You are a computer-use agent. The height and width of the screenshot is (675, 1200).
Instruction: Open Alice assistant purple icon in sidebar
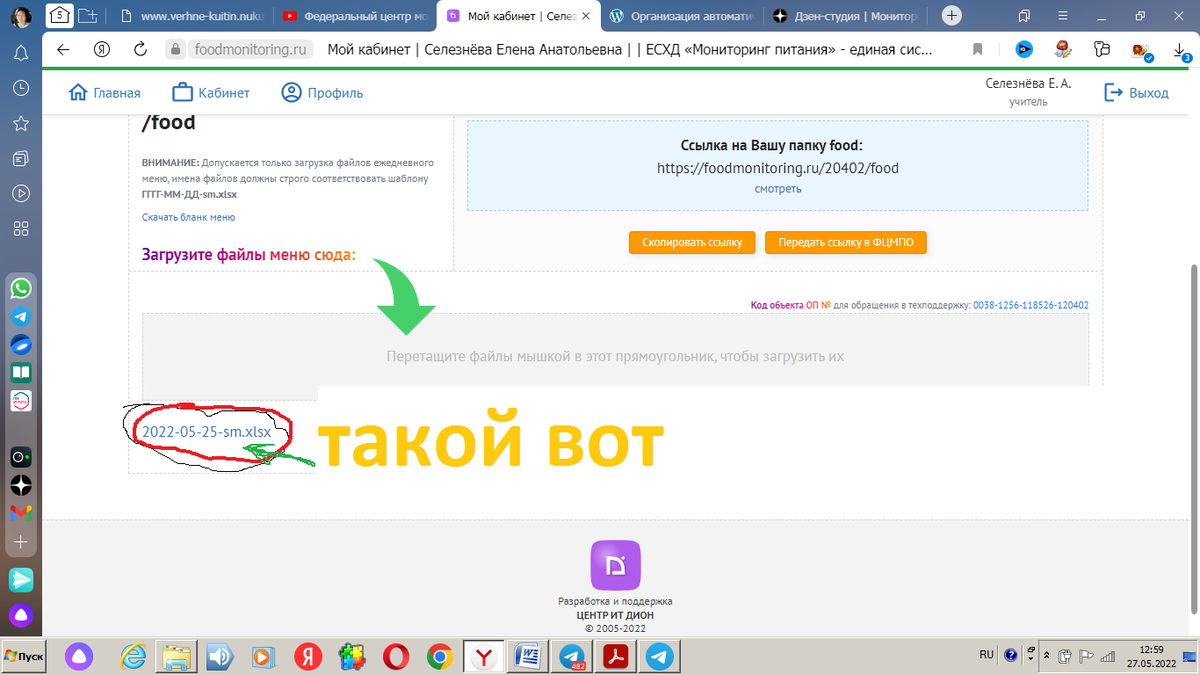coord(20,614)
